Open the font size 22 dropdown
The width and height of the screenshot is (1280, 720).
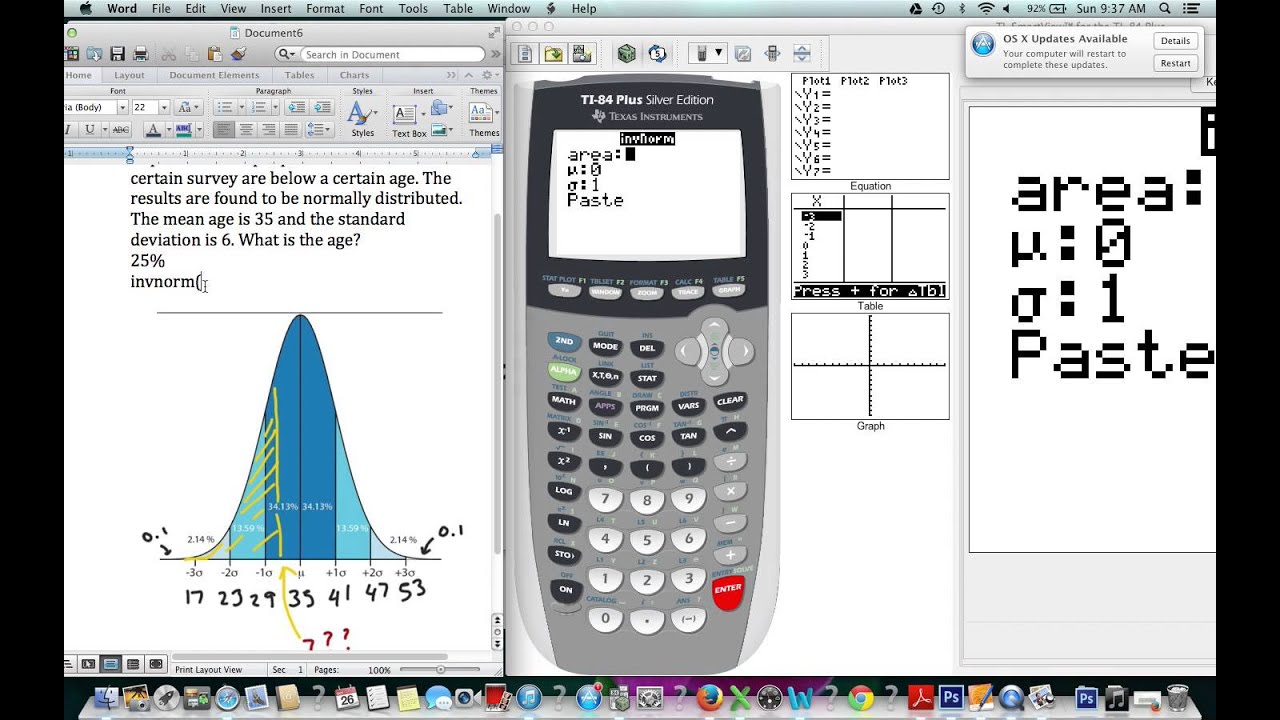165,107
